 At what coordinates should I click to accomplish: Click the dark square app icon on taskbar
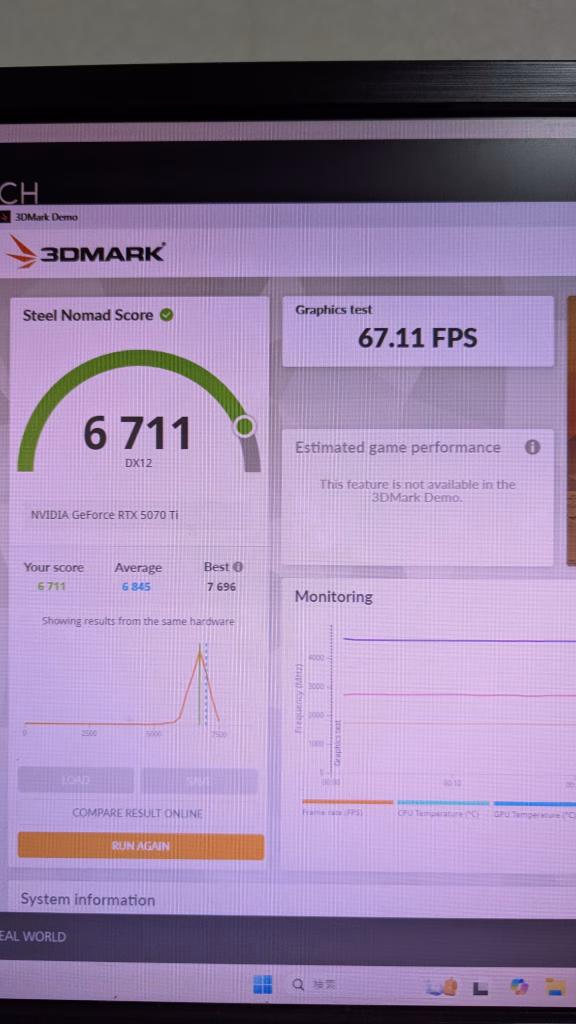point(481,989)
